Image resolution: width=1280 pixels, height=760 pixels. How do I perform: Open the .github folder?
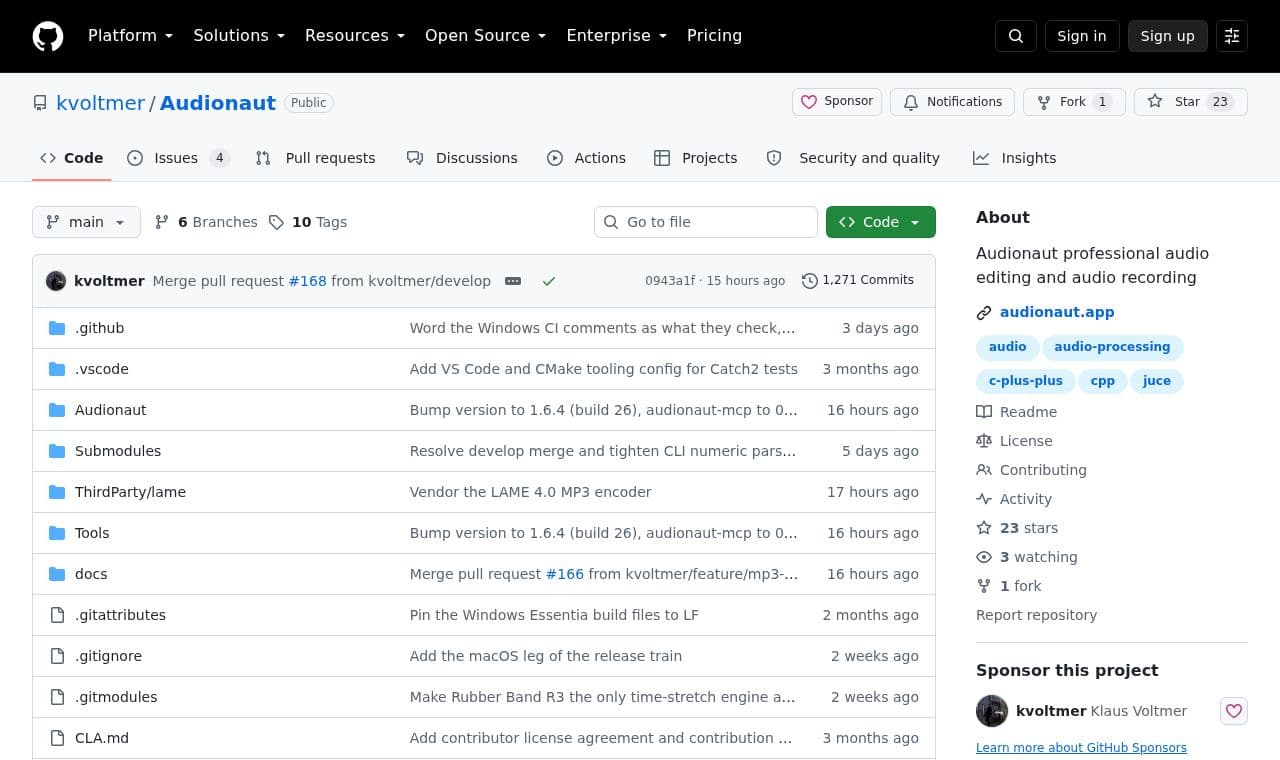pos(99,328)
